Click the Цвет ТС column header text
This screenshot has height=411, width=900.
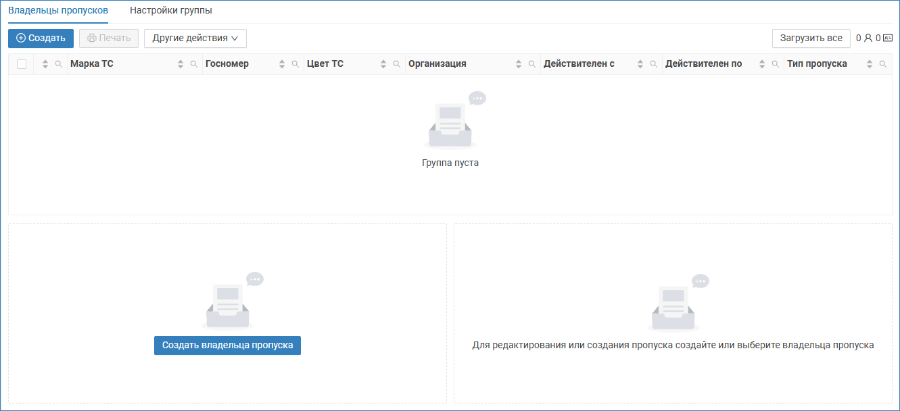[x=325, y=64]
